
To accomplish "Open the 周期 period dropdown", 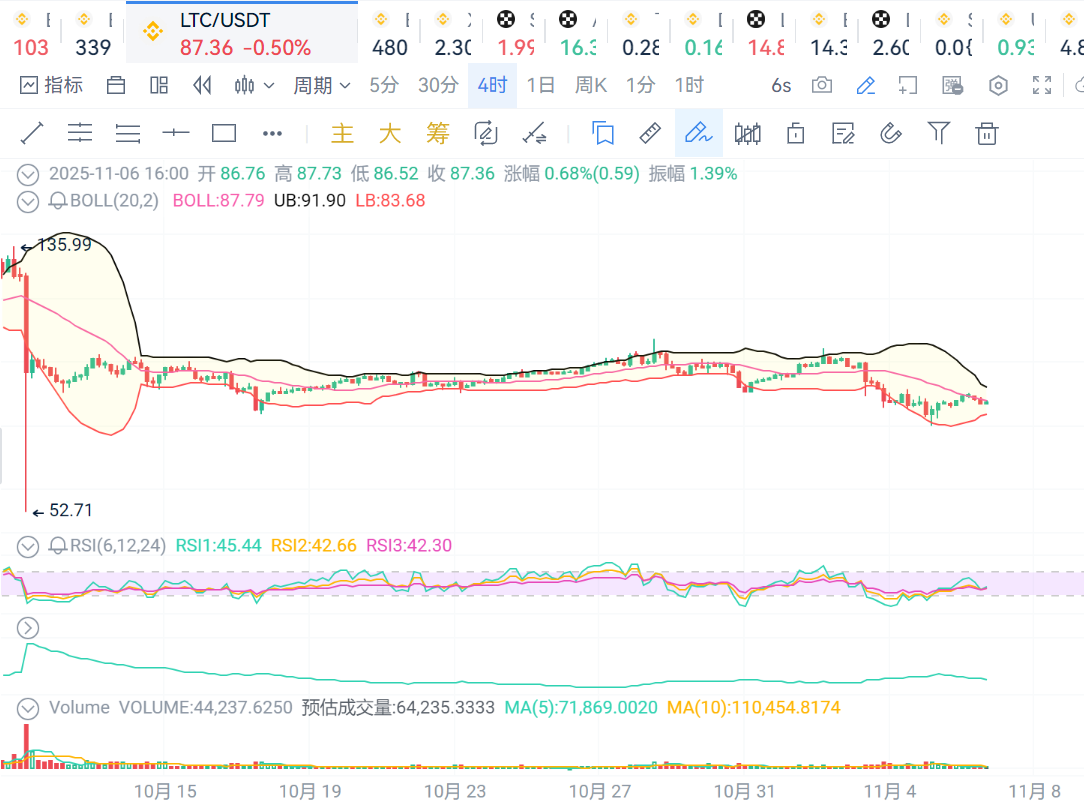I will tap(321, 86).
